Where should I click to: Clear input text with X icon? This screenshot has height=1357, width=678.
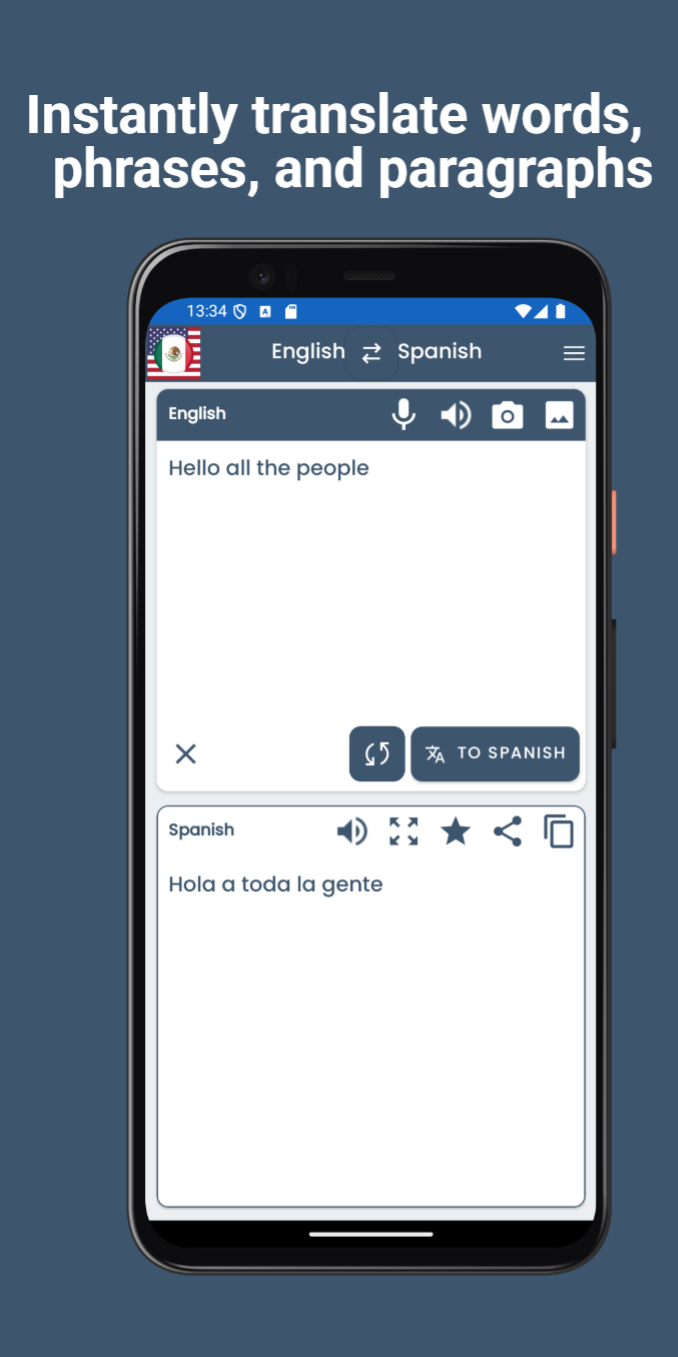point(186,754)
